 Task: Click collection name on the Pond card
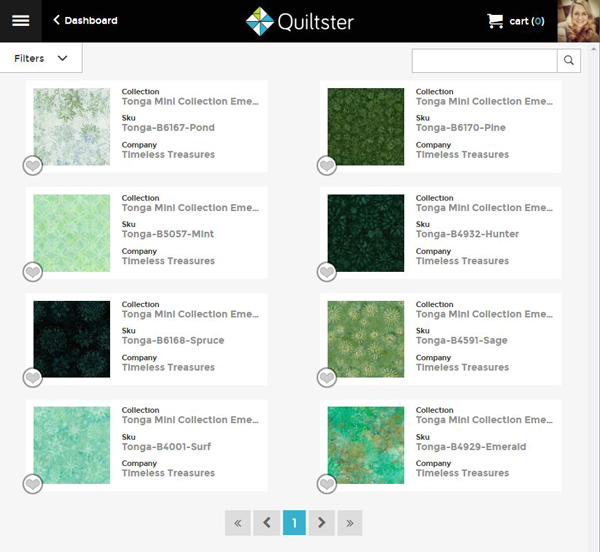(x=190, y=101)
